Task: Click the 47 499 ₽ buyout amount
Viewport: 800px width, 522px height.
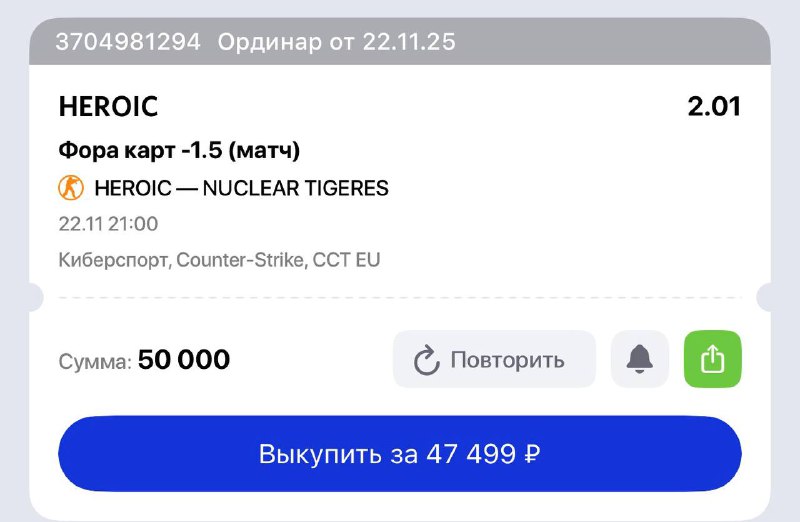Action: [x=483, y=454]
